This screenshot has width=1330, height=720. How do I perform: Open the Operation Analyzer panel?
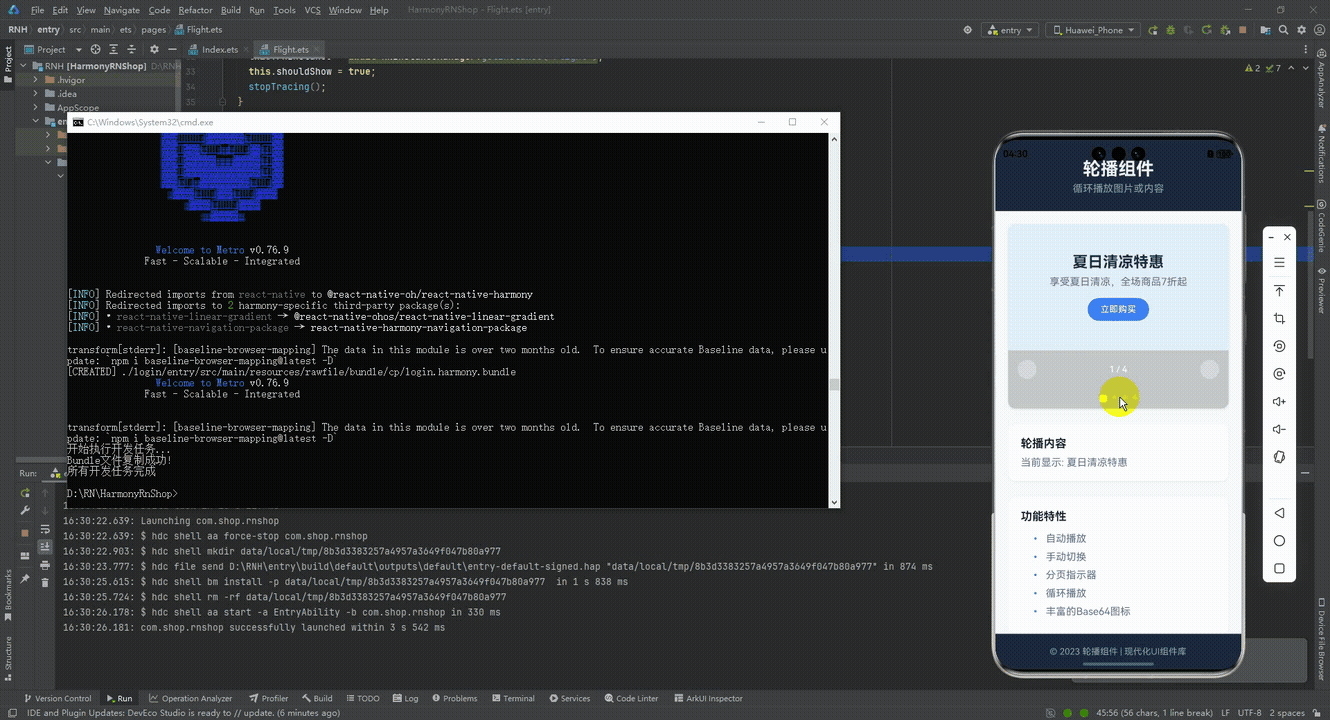pos(190,698)
